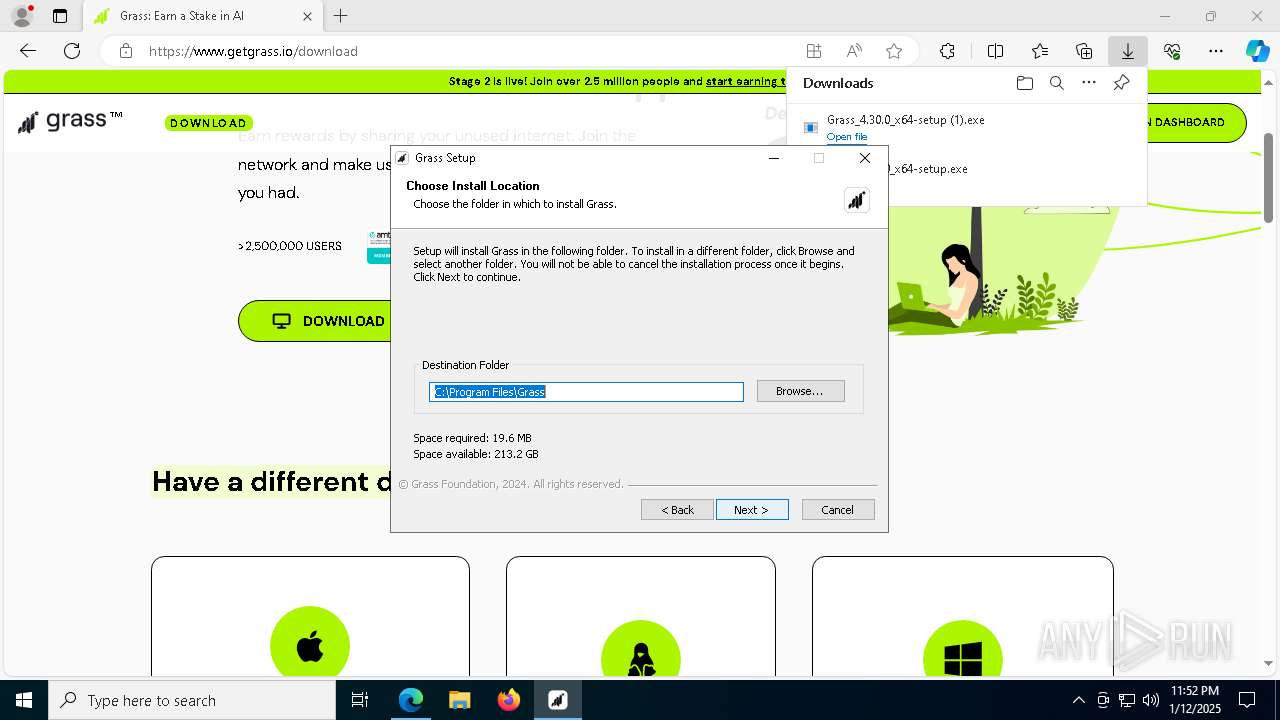
Task: Toggle Read aloud in address bar
Action: coord(854,51)
